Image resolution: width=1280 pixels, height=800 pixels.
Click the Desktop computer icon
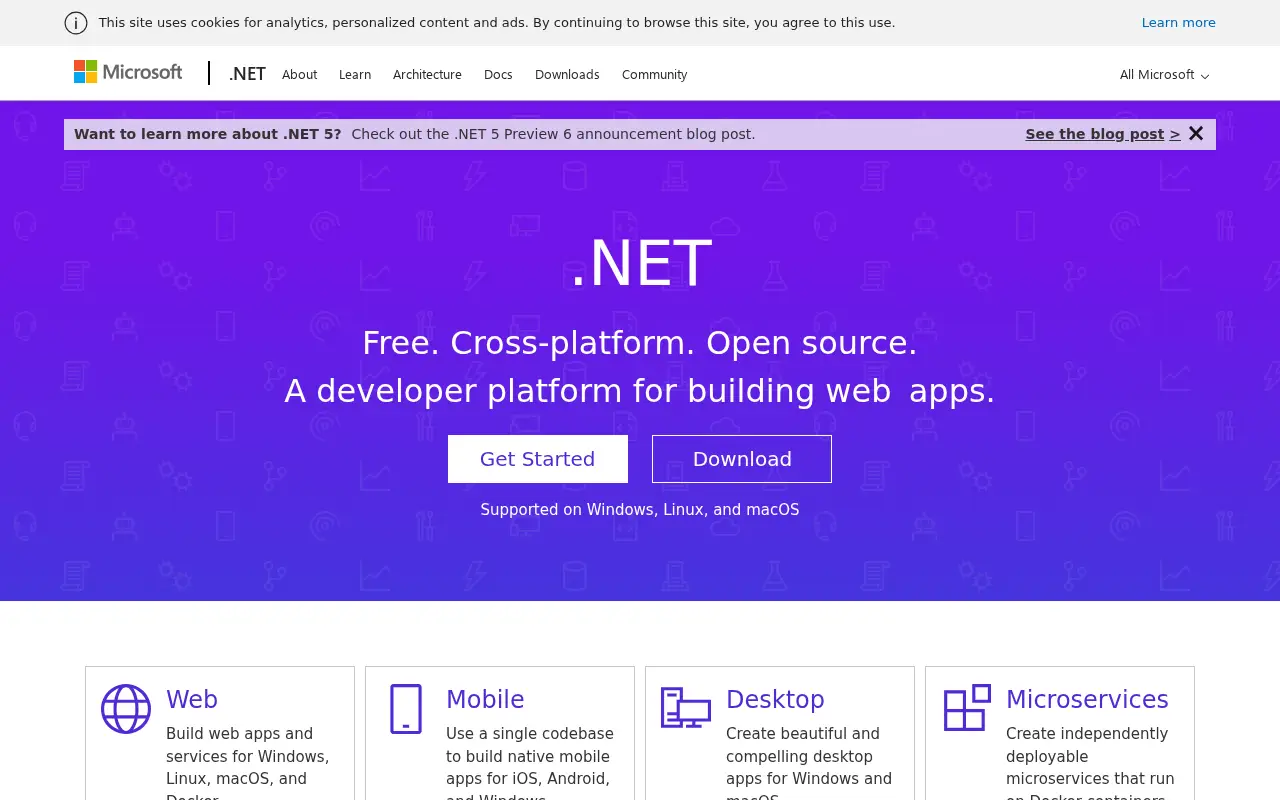coord(686,708)
